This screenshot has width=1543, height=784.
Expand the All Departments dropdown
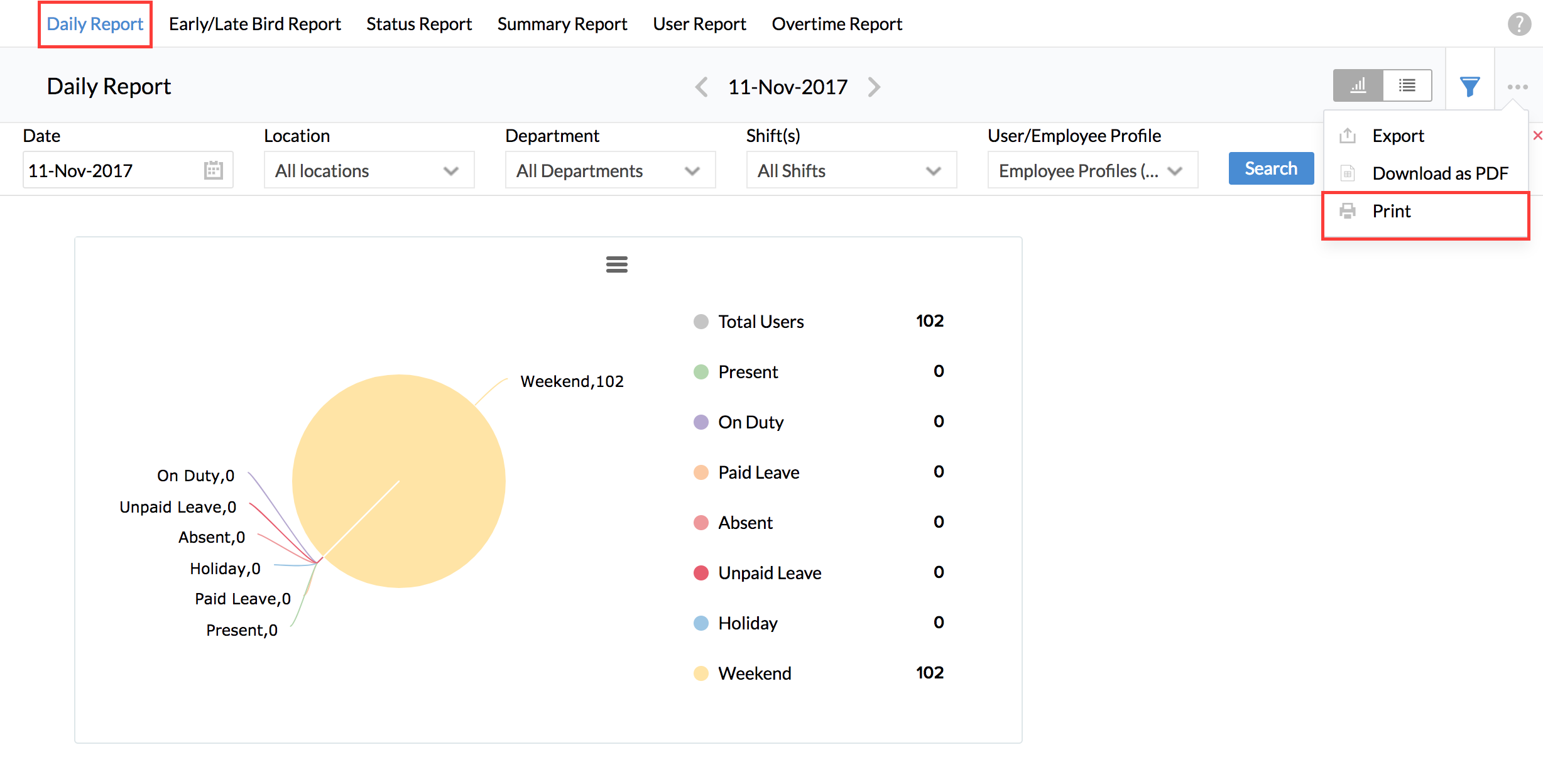coord(609,171)
